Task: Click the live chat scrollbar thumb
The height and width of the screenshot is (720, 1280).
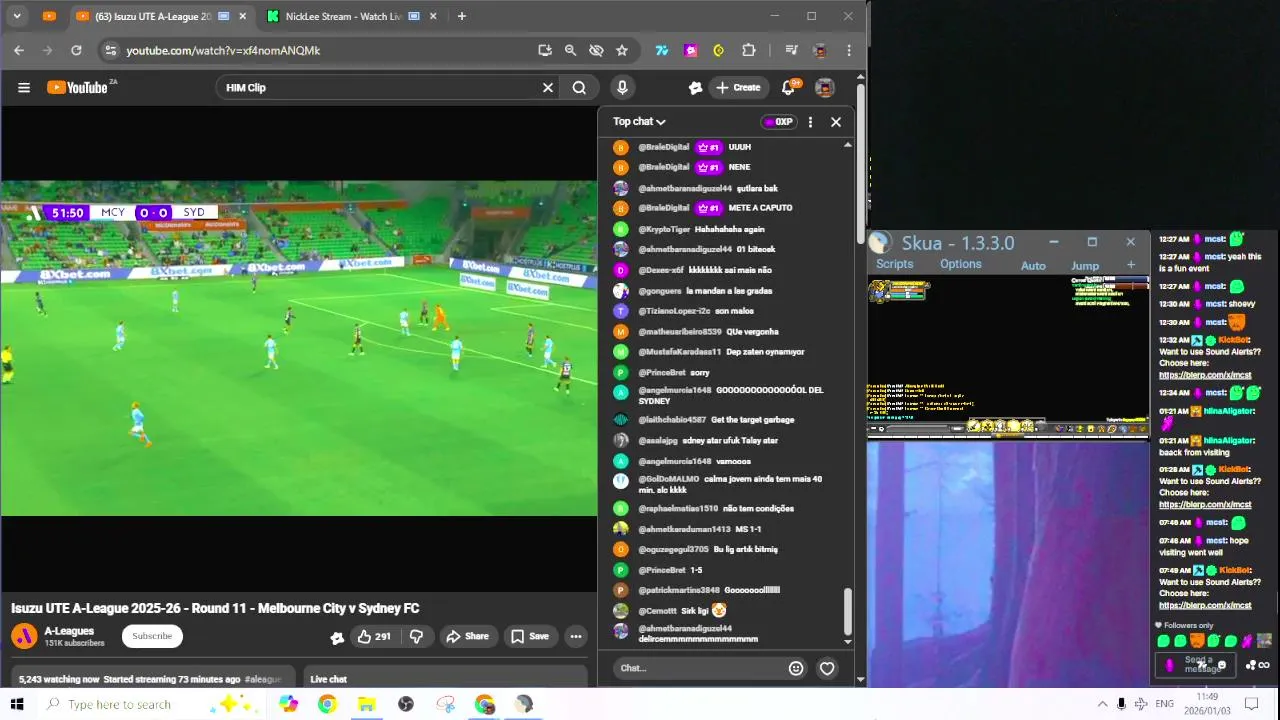Action: point(848,610)
